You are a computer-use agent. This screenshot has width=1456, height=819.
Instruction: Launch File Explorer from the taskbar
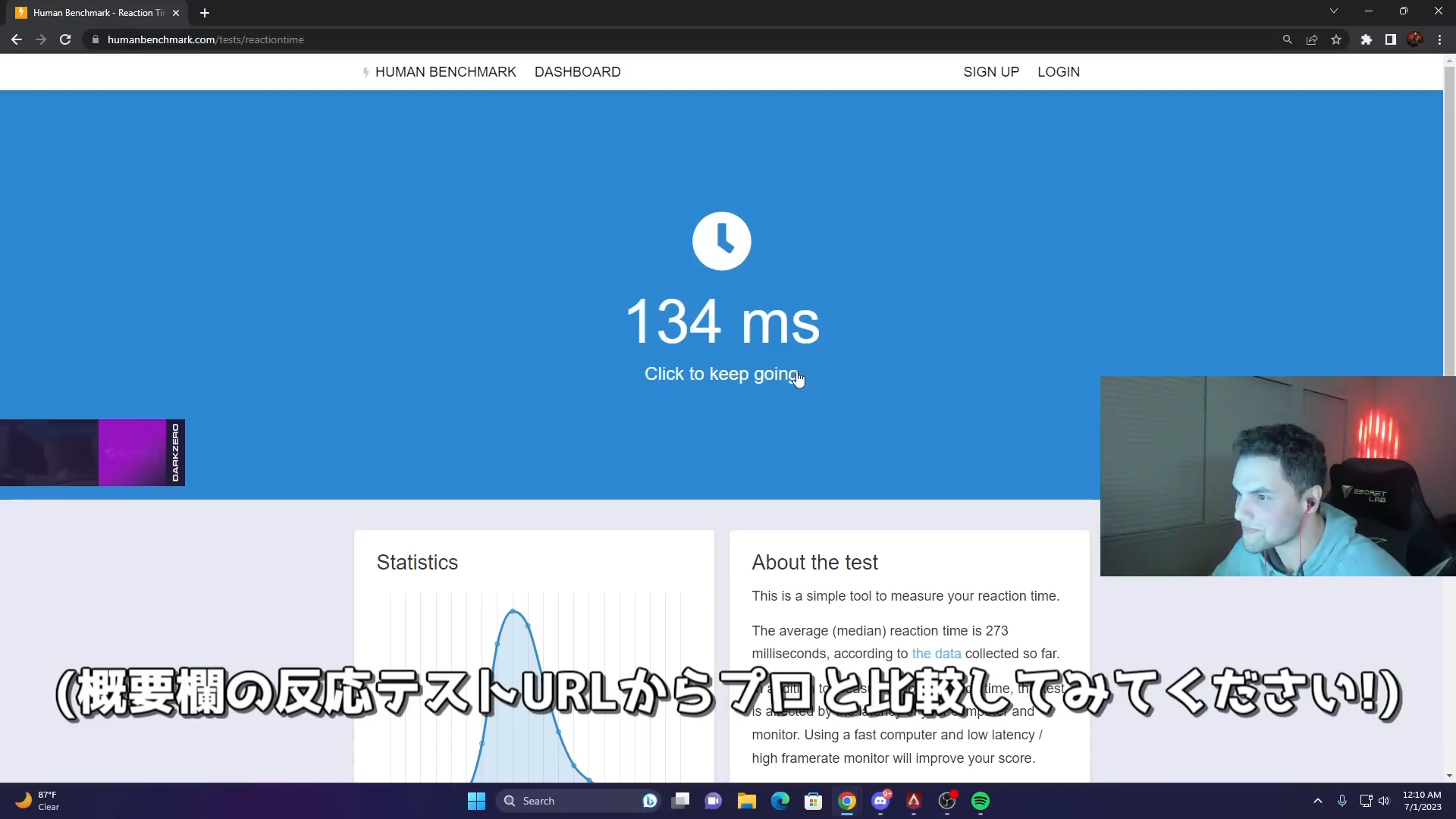(x=747, y=801)
